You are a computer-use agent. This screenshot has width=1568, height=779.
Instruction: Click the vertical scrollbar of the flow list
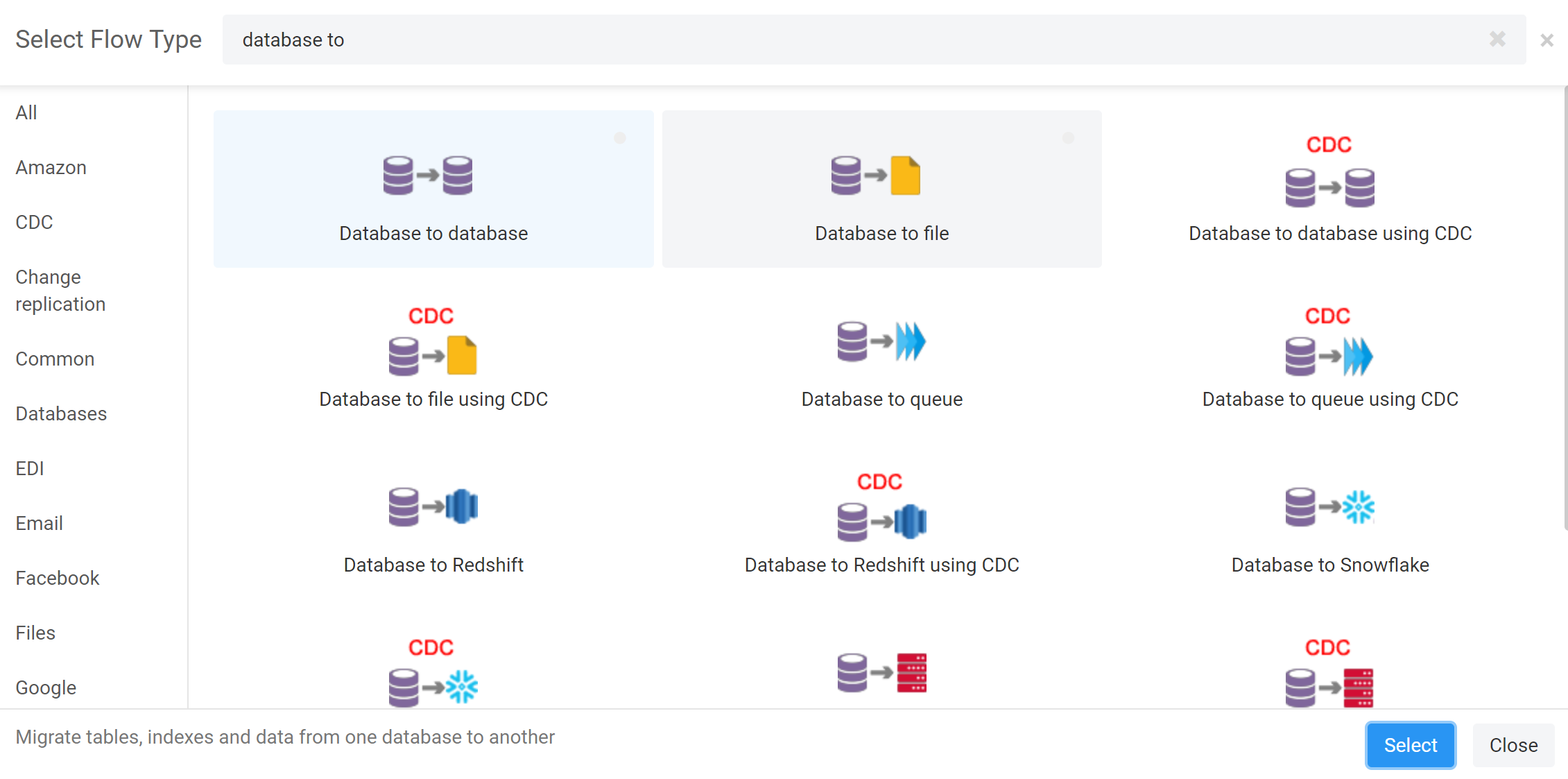[x=1565, y=308]
